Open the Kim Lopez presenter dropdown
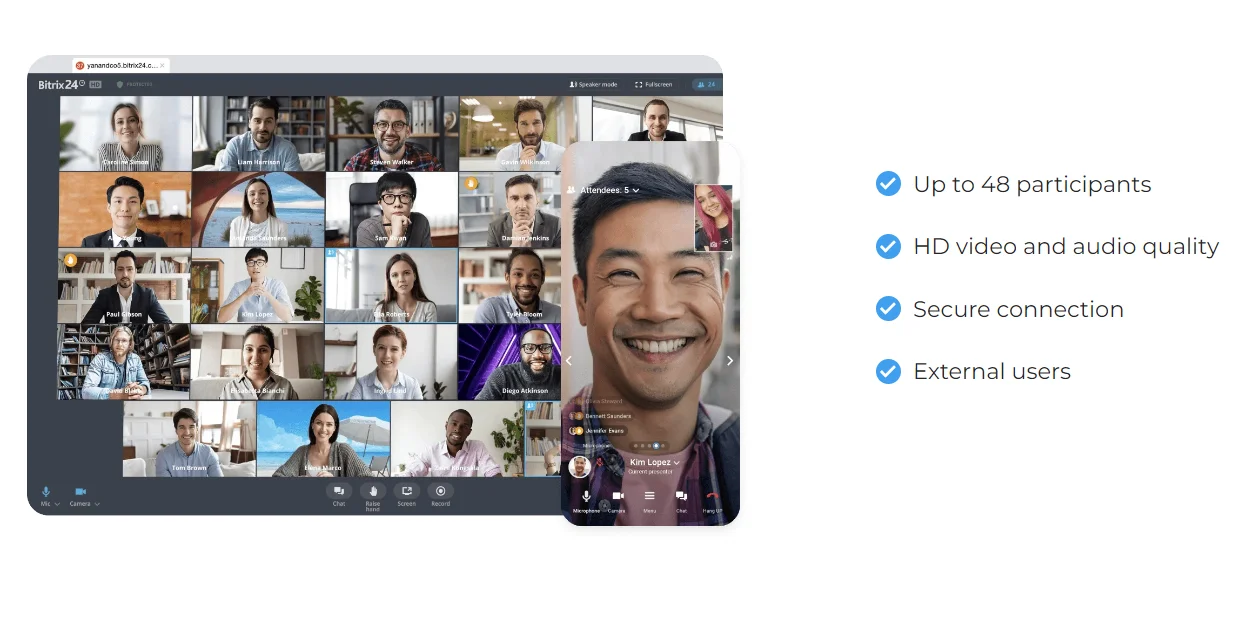1252x617 pixels. [654, 463]
